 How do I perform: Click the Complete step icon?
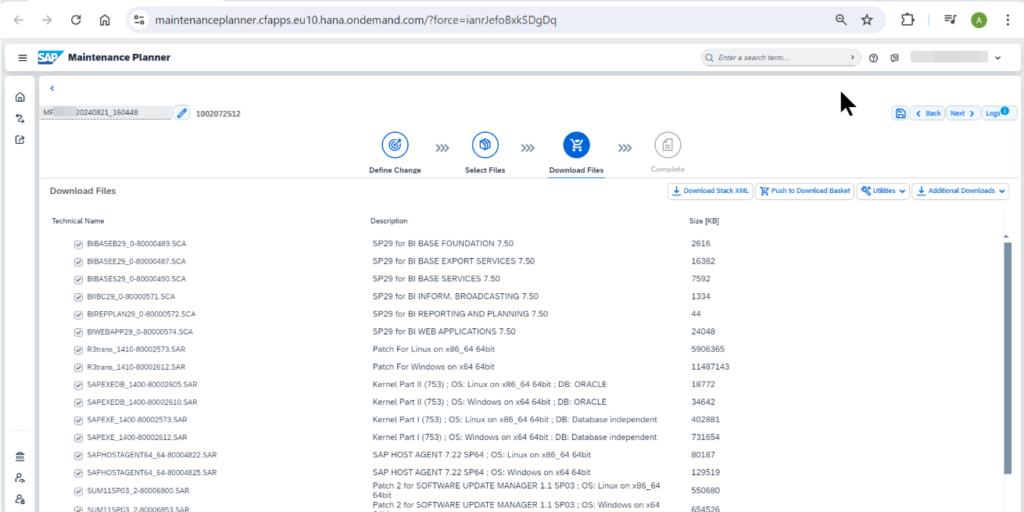coord(667,145)
